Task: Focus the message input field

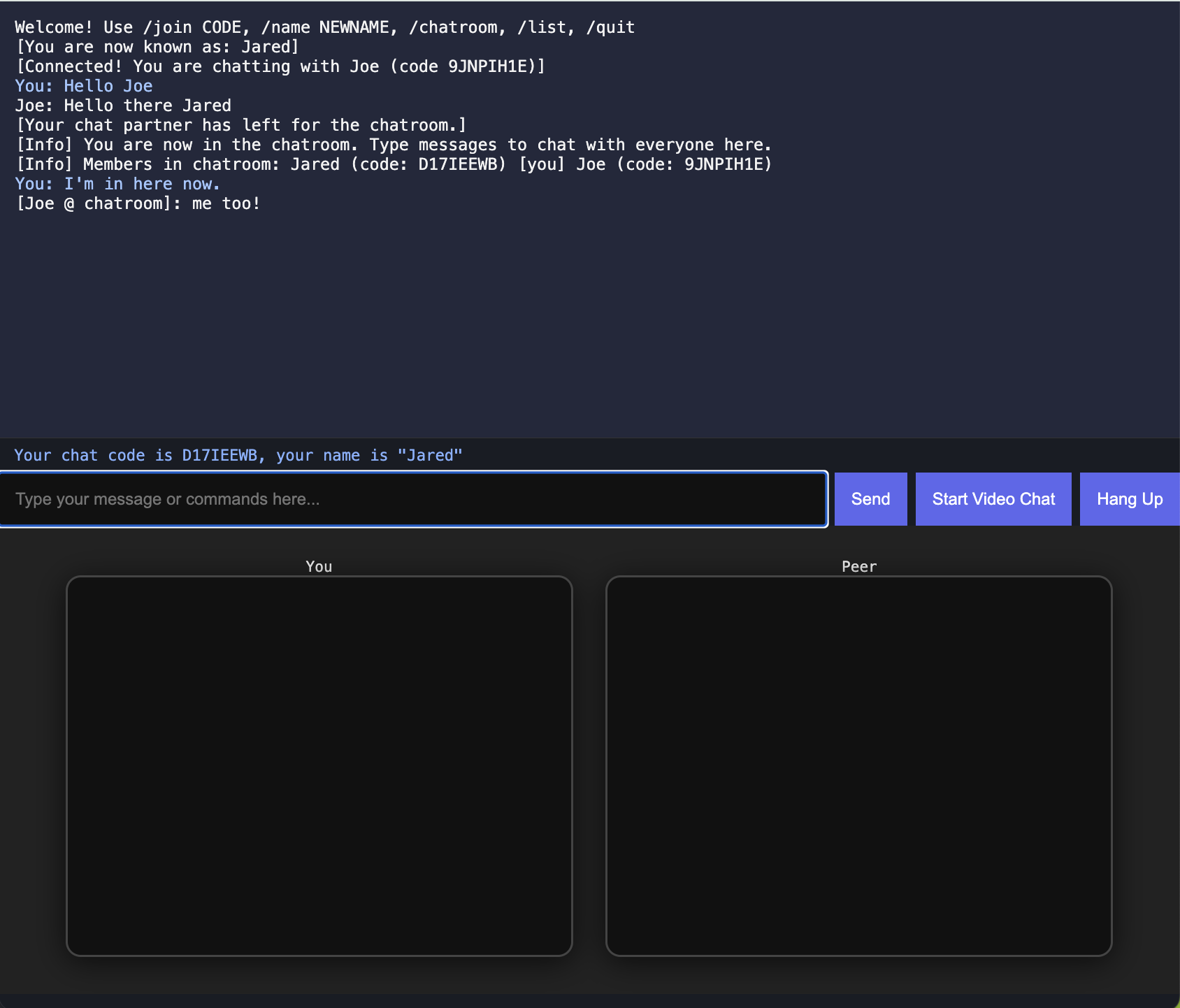Action: pos(414,499)
